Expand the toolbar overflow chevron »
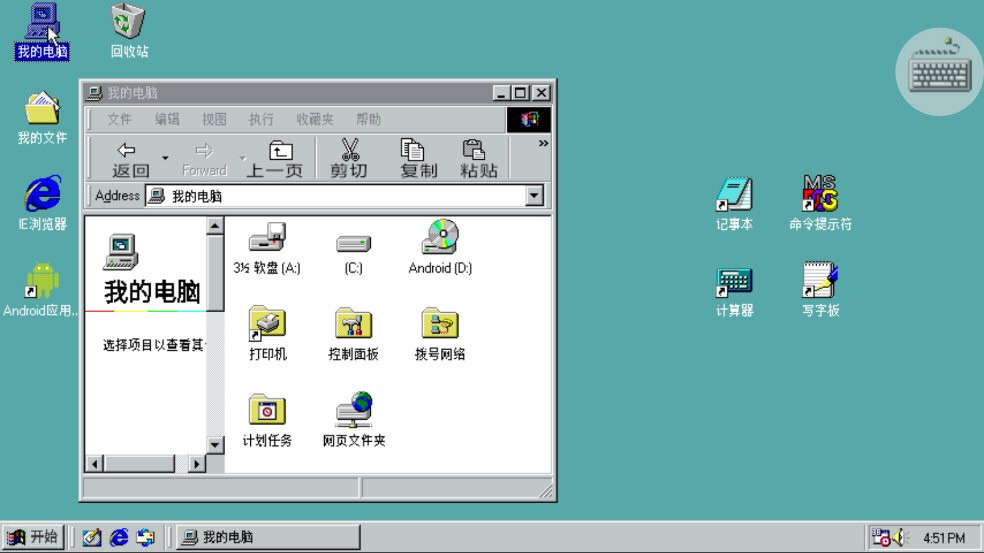The width and height of the screenshot is (984, 553). [x=543, y=144]
